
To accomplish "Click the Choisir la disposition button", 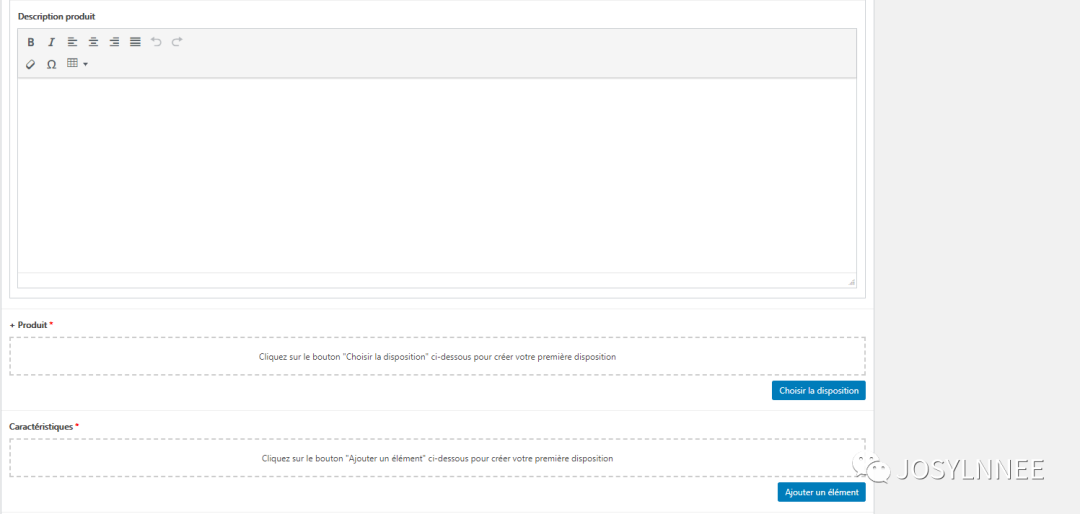I will point(818,391).
